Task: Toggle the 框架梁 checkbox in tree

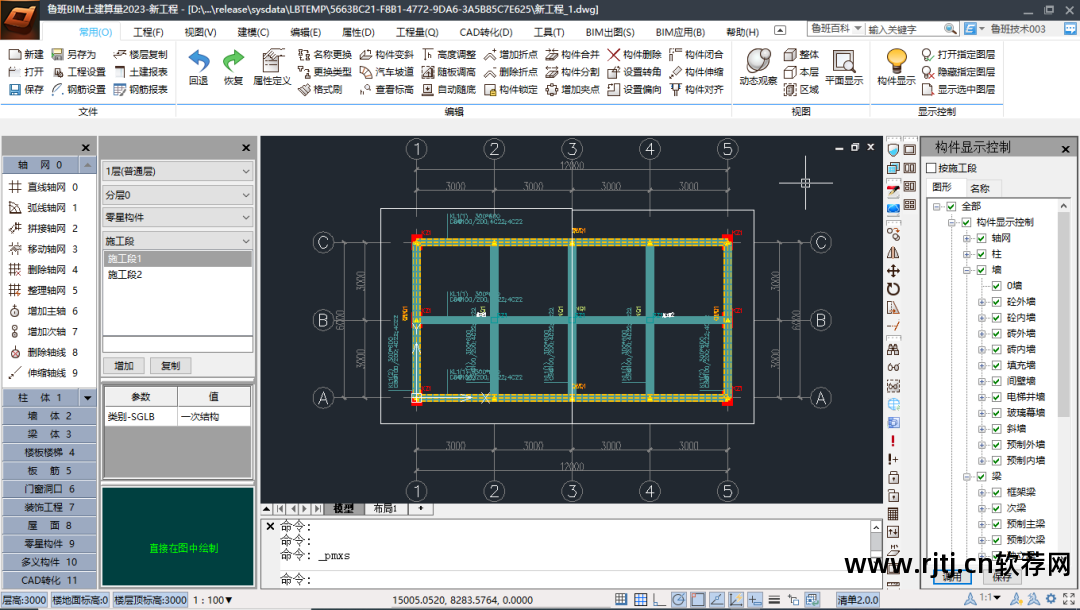Action: [996, 492]
